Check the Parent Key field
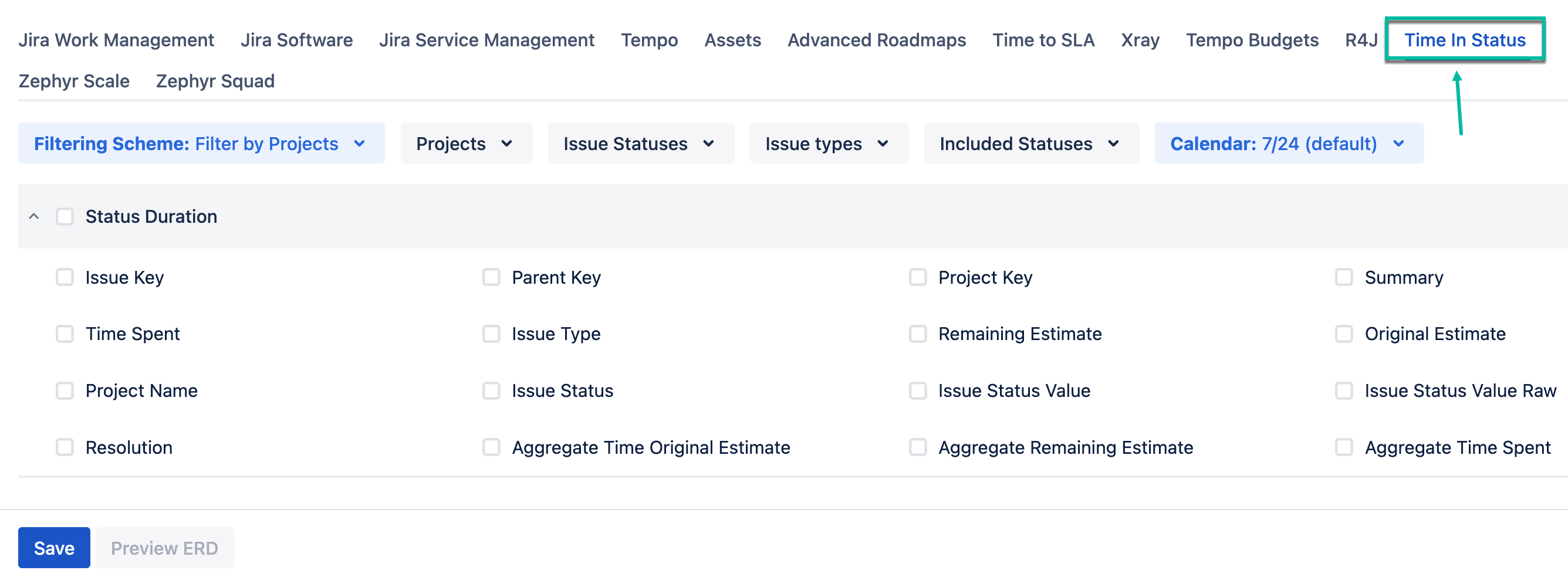This screenshot has width=1568, height=584. point(492,277)
